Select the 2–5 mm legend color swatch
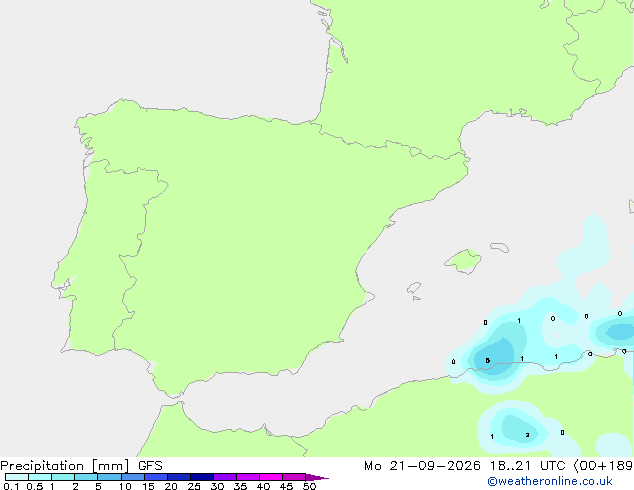The height and width of the screenshot is (490, 634). [86, 477]
